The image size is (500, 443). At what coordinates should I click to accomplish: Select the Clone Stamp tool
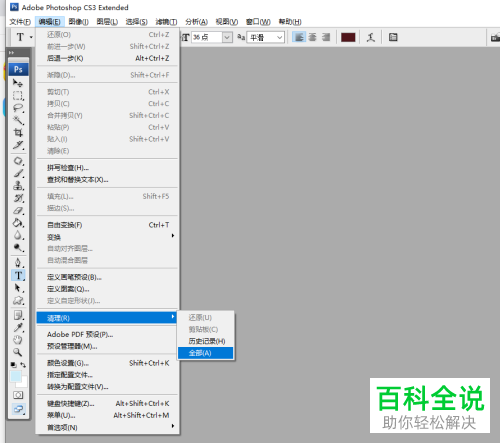[18, 186]
